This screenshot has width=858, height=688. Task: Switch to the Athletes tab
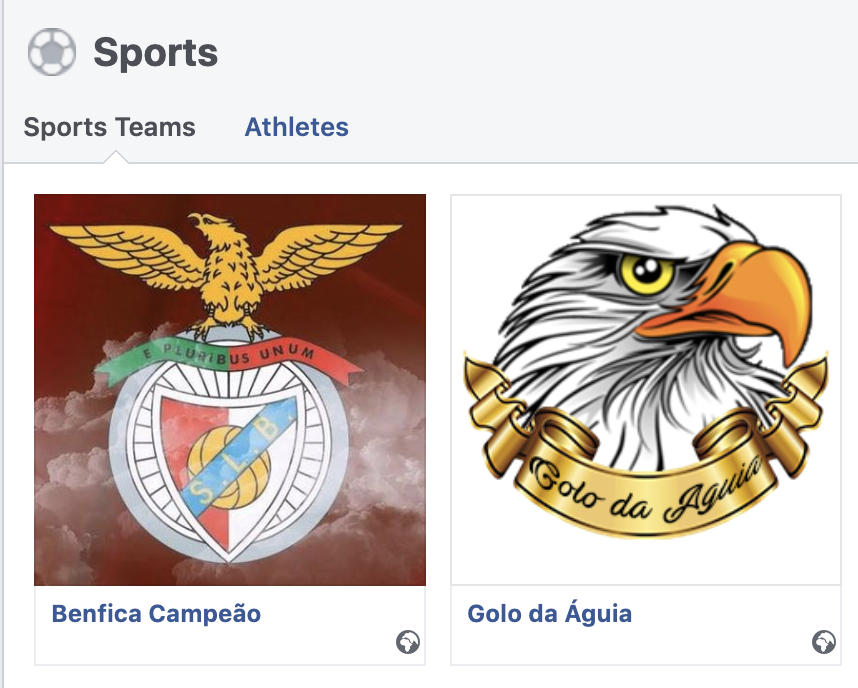click(296, 127)
